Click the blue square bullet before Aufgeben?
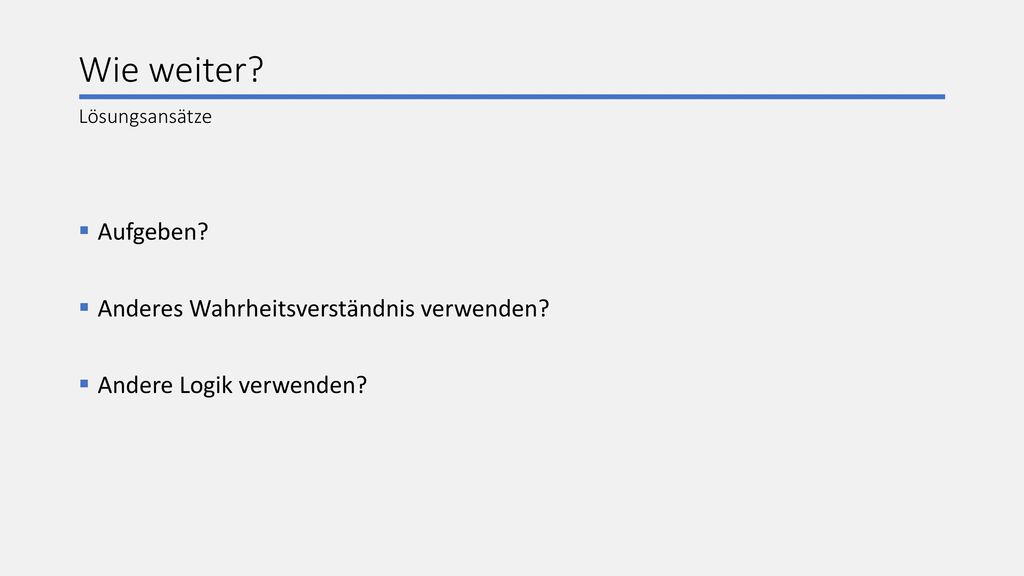Image resolution: width=1024 pixels, height=576 pixels. coord(84,231)
